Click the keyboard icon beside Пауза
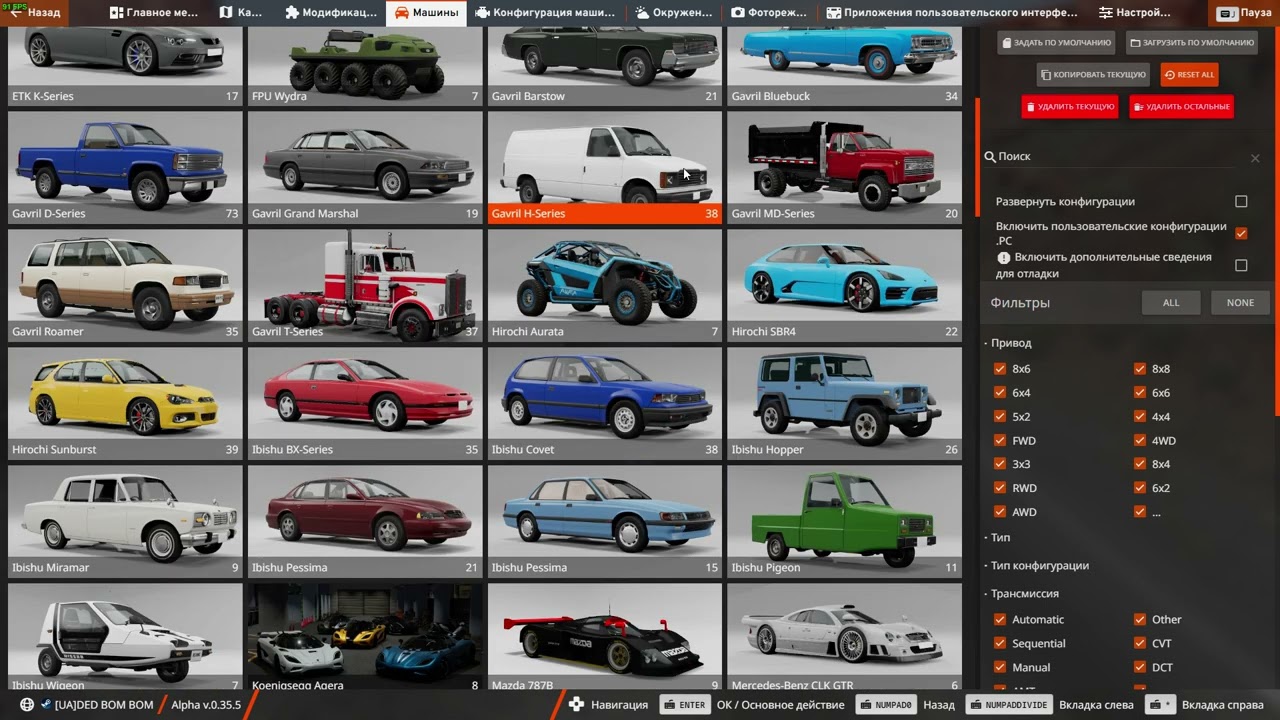Viewport: 1280px width, 720px height. pos(1225,13)
